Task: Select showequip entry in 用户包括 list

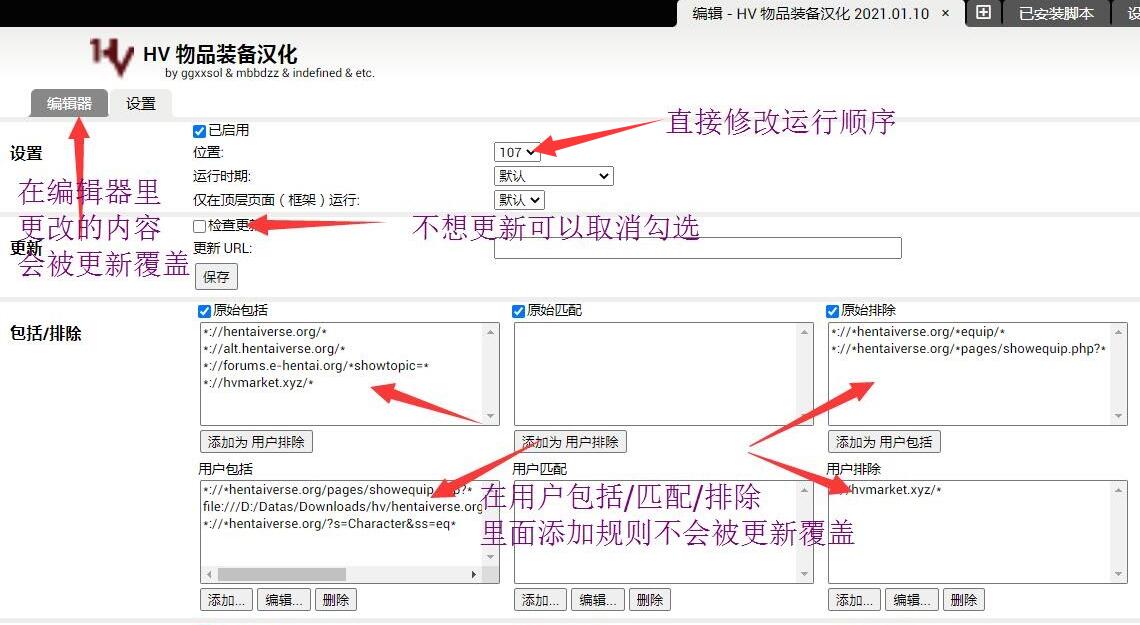Action: pos(337,489)
